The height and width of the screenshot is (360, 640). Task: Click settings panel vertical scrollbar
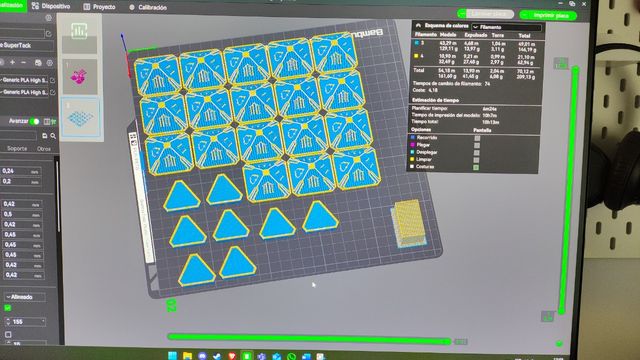point(58,196)
